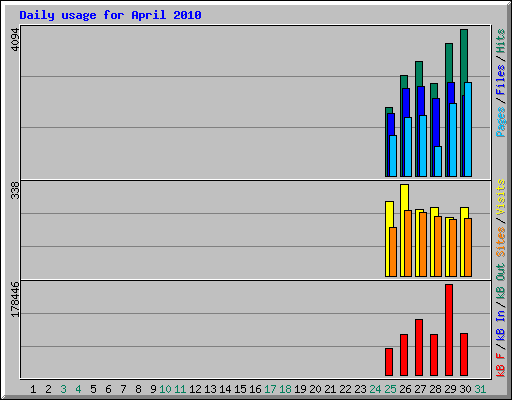Click green day 4 on the x-axis
Viewport: 512px width, 400px height.
tap(78, 389)
